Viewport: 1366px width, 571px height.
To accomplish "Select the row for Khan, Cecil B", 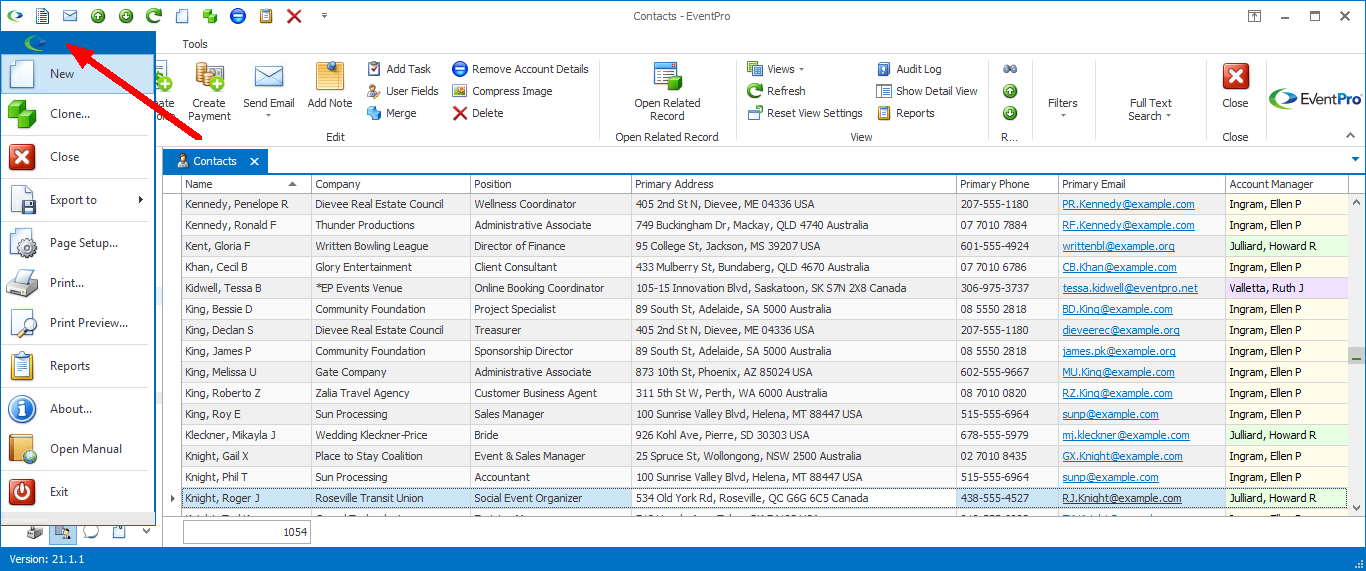I will tap(764, 267).
